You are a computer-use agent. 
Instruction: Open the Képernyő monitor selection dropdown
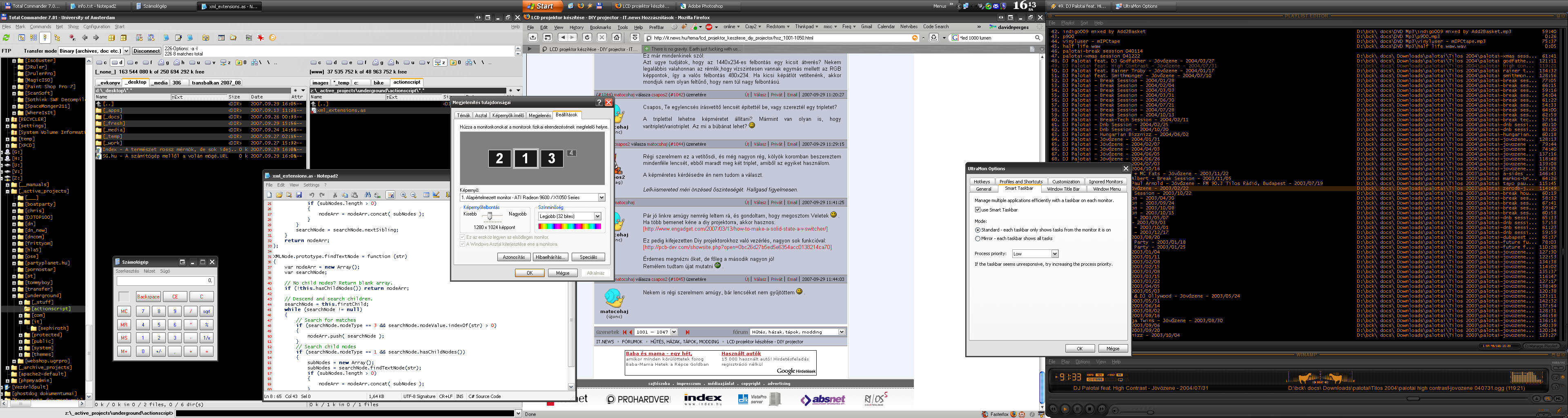601,197
